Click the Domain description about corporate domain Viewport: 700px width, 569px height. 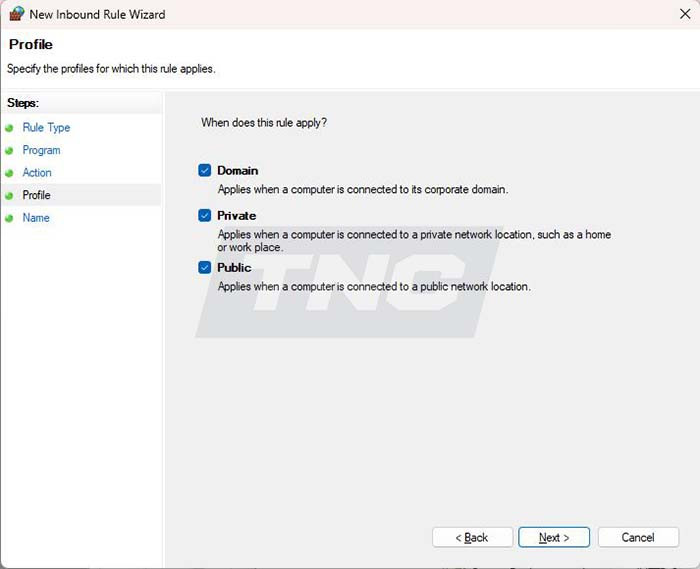click(x=363, y=189)
